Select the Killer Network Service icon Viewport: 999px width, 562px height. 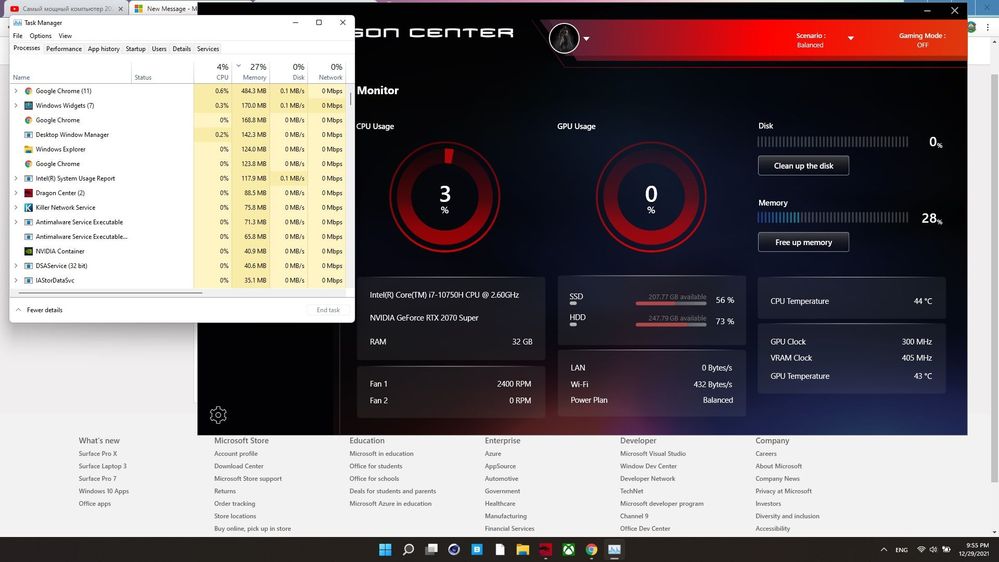(x=28, y=208)
